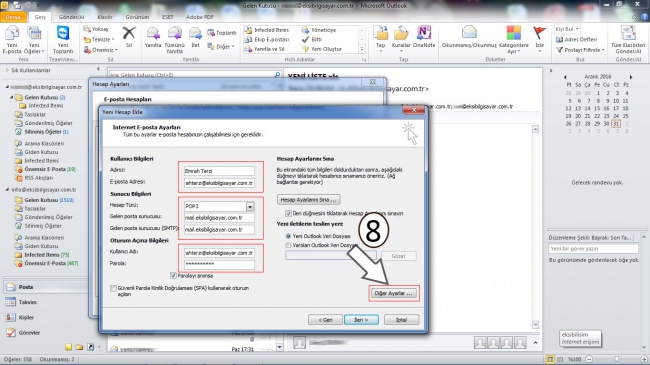Image resolution: width=650 pixels, height=365 pixels.
Task: Toggle Parolayı anımsa checkbox
Action: (173, 276)
